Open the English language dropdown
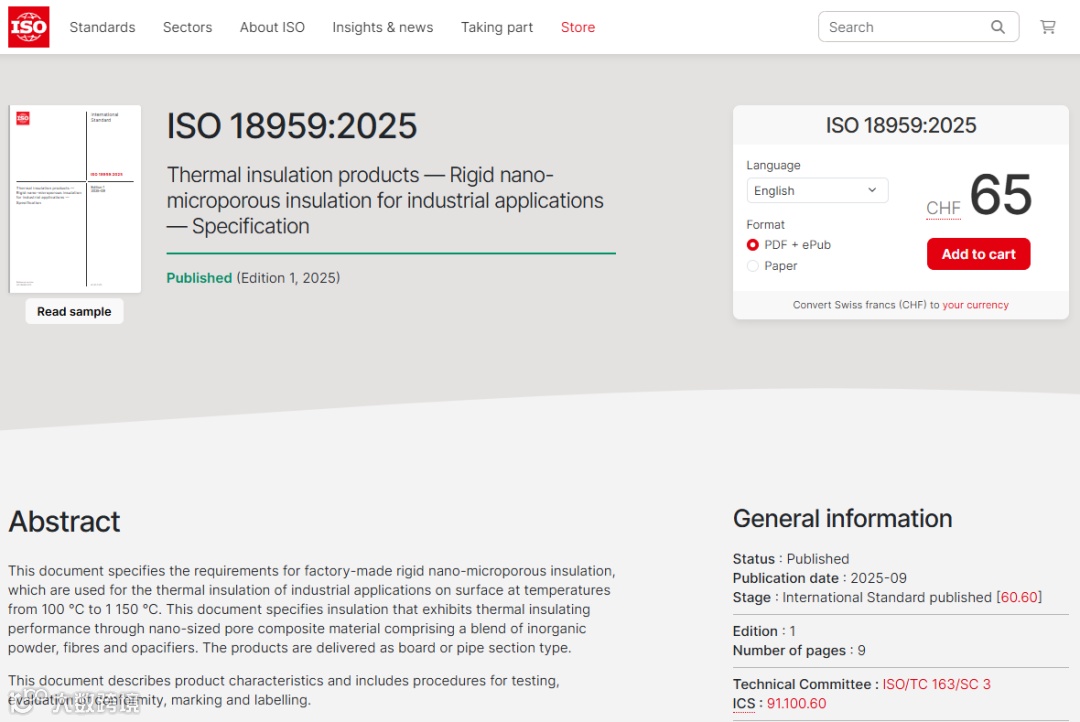This screenshot has height=722, width=1080. (817, 190)
